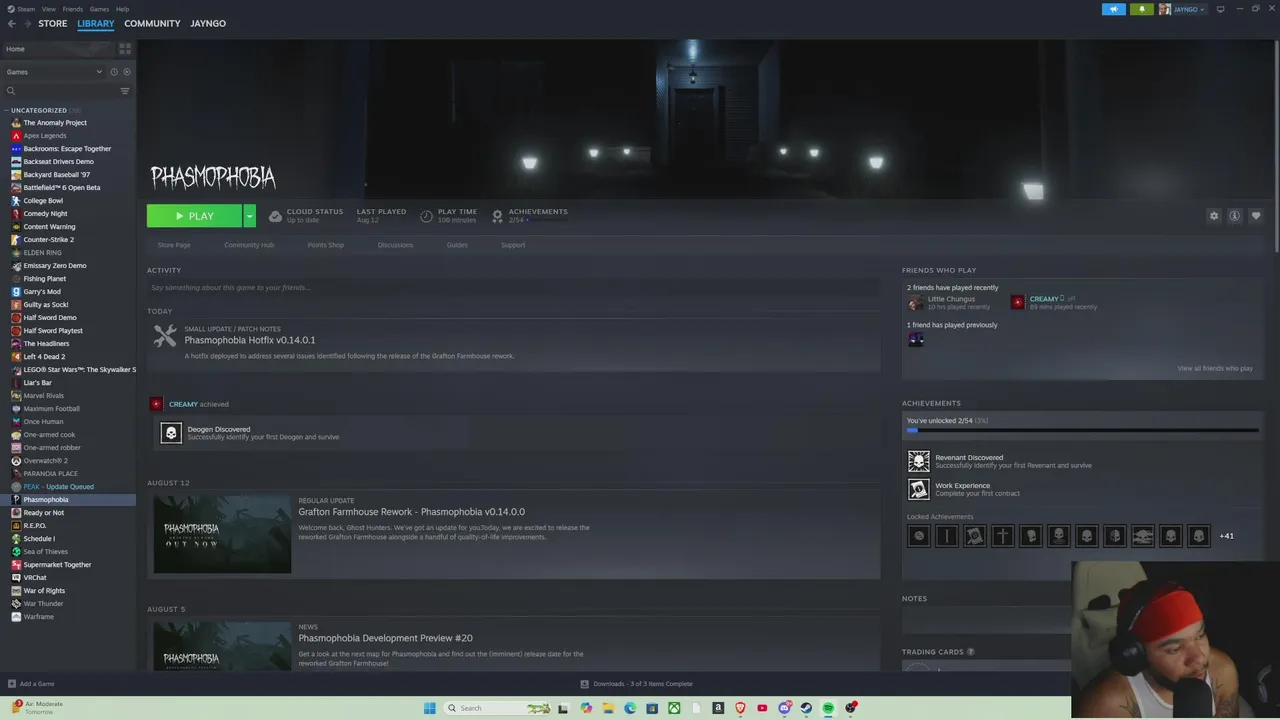Screen dimensions: 1280x720
Task: Open the Store Page link
Action: tap(174, 245)
